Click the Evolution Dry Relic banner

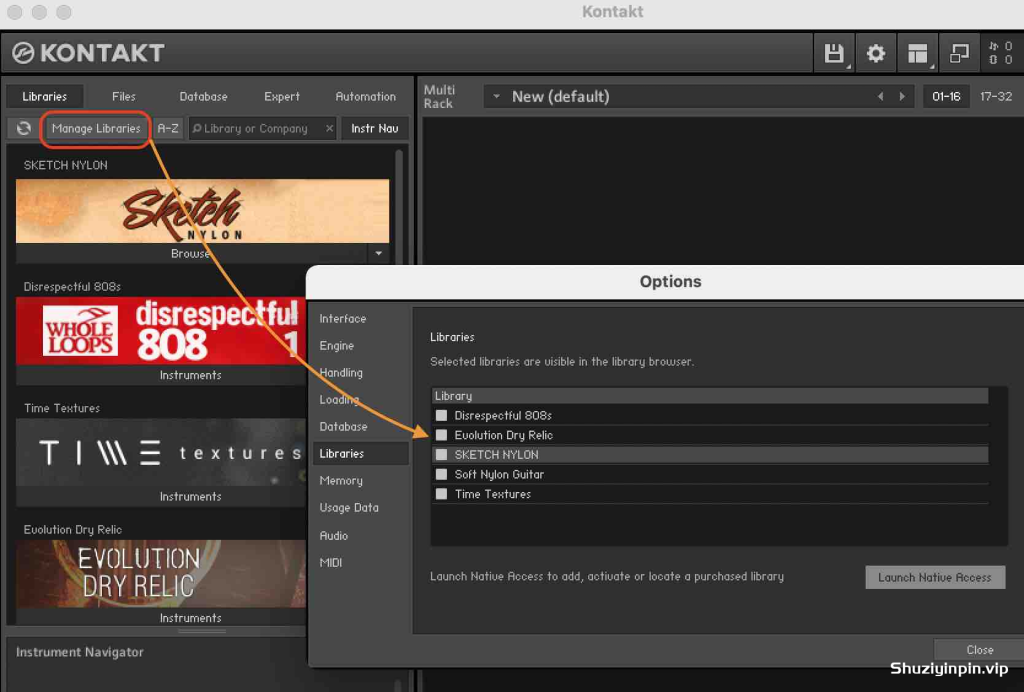[x=161, y=574]
